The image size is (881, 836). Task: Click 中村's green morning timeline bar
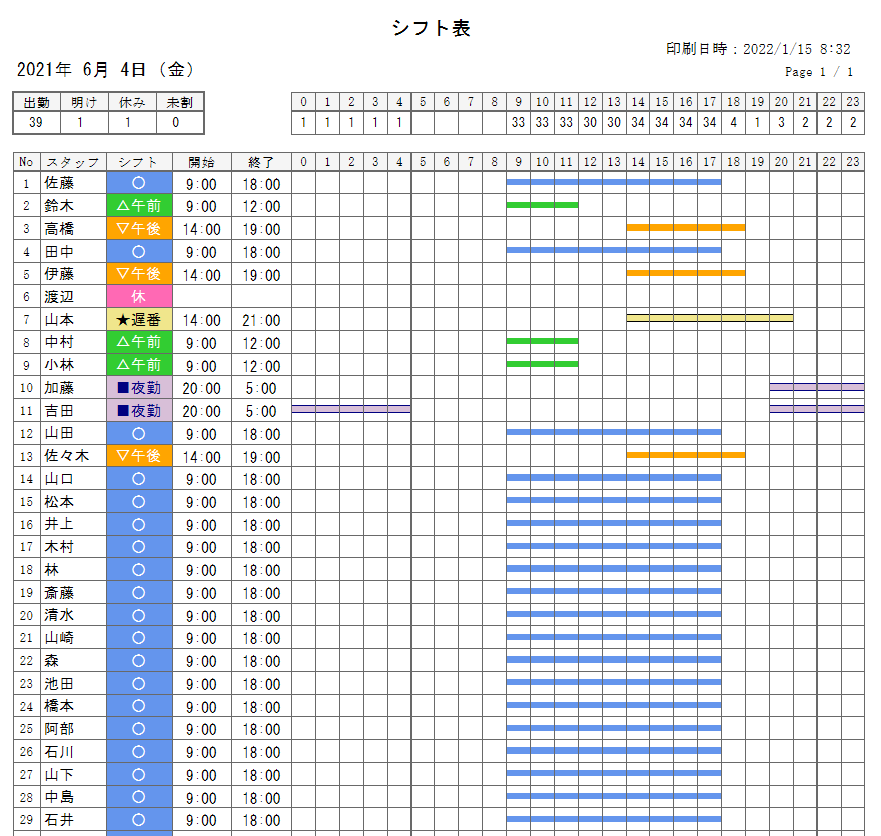tap(542, 341)
